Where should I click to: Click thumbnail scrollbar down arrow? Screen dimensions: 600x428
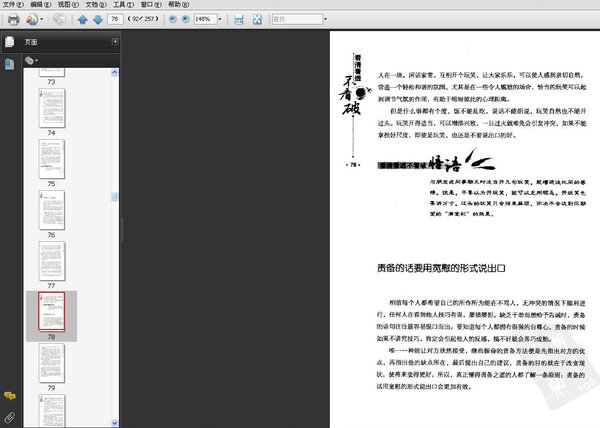point(114,423)
